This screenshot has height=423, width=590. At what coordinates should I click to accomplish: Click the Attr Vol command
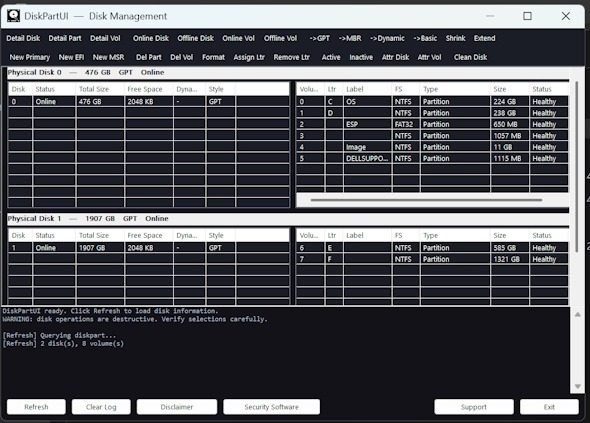pos(429,57)
